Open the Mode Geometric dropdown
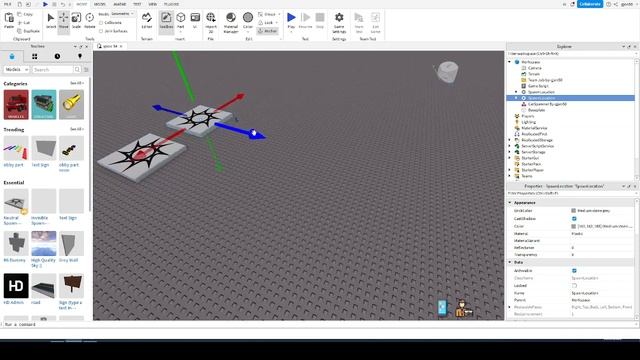Viewport: 640px width, 360px height. (x=123, y=14)
